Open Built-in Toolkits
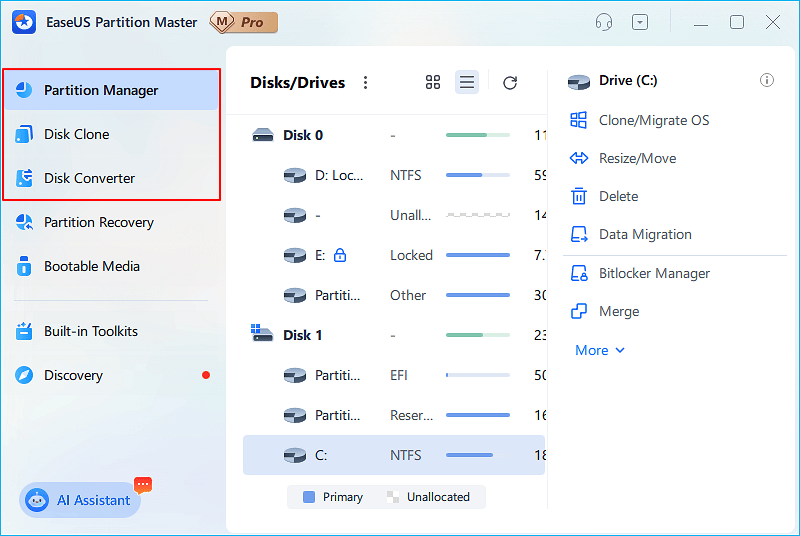Viewport: 800px width, 536px height. pyautogui.click(x=111, y=331)
